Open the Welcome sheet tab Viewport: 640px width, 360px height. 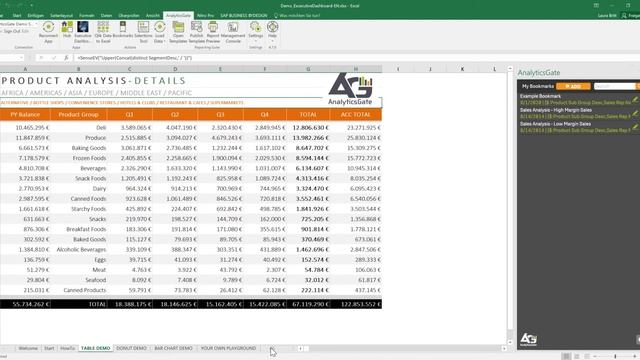(x=28, y=348)
